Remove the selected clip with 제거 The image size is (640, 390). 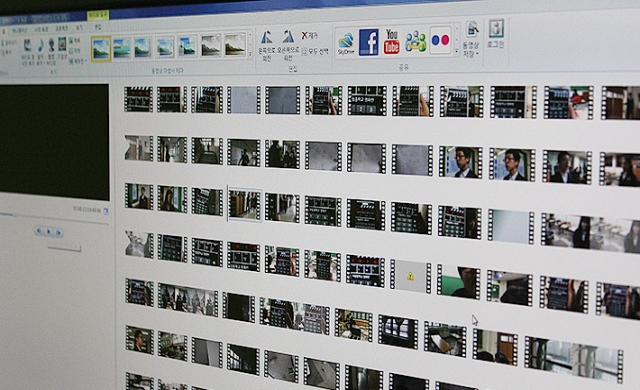(x=310, y=35)
